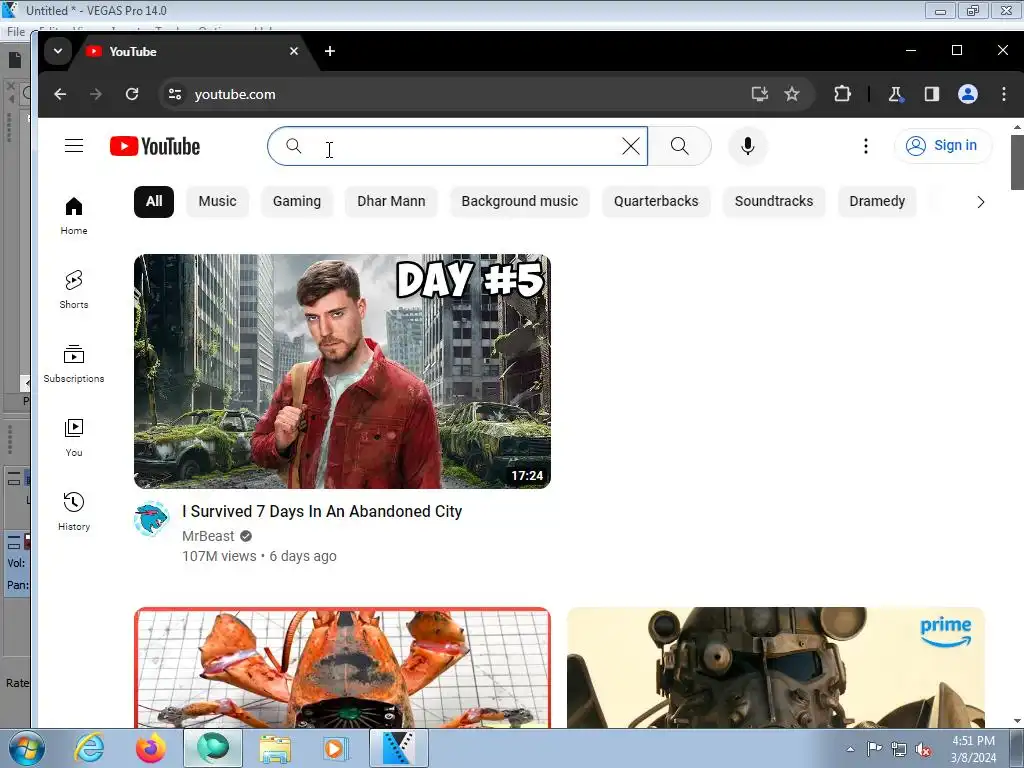1024x768 pixels.
Task: Launch Firefox from the taskbar
Action: [x=151, y=748]
